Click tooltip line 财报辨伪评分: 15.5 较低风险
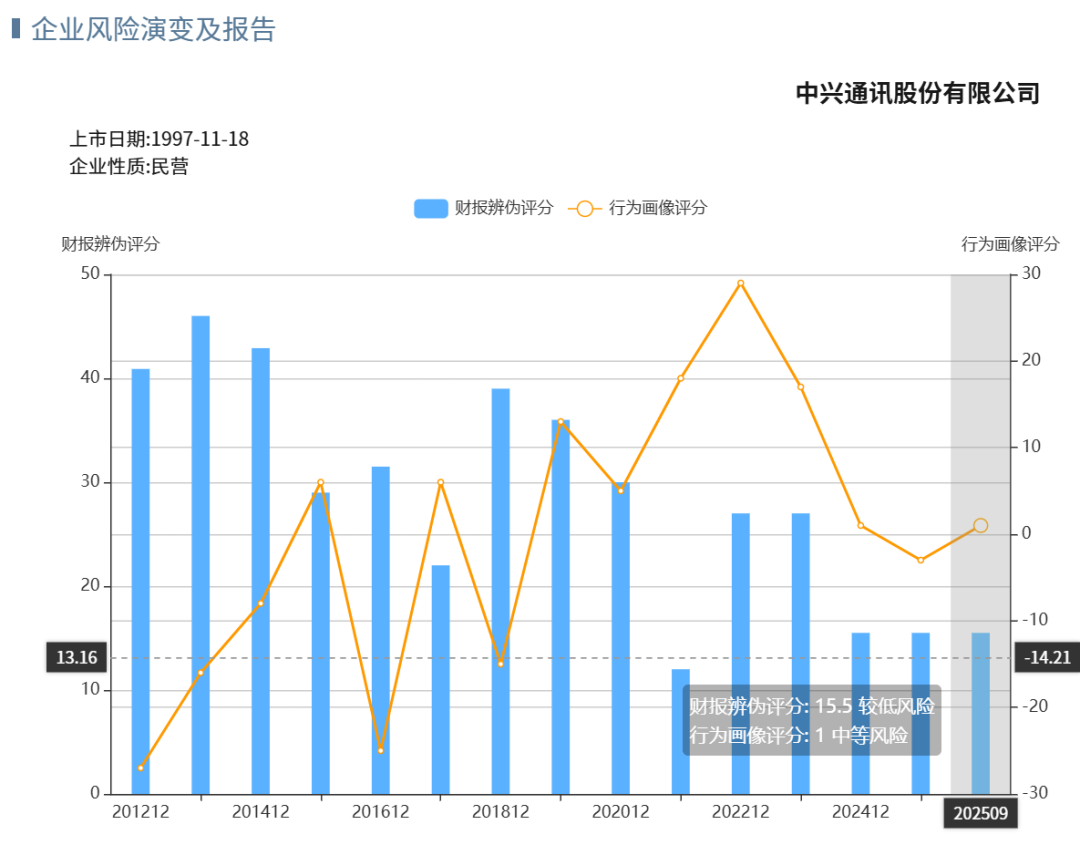 coord(812,706)
